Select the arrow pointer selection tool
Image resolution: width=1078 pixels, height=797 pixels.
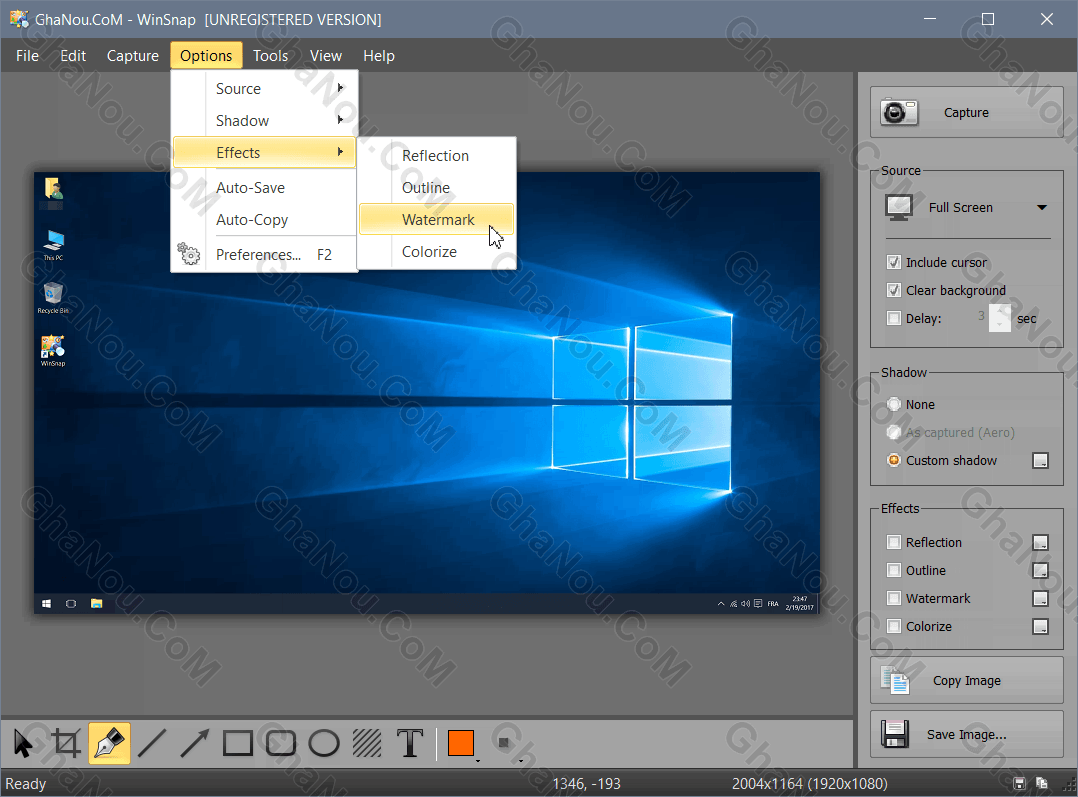pos(23,743)
